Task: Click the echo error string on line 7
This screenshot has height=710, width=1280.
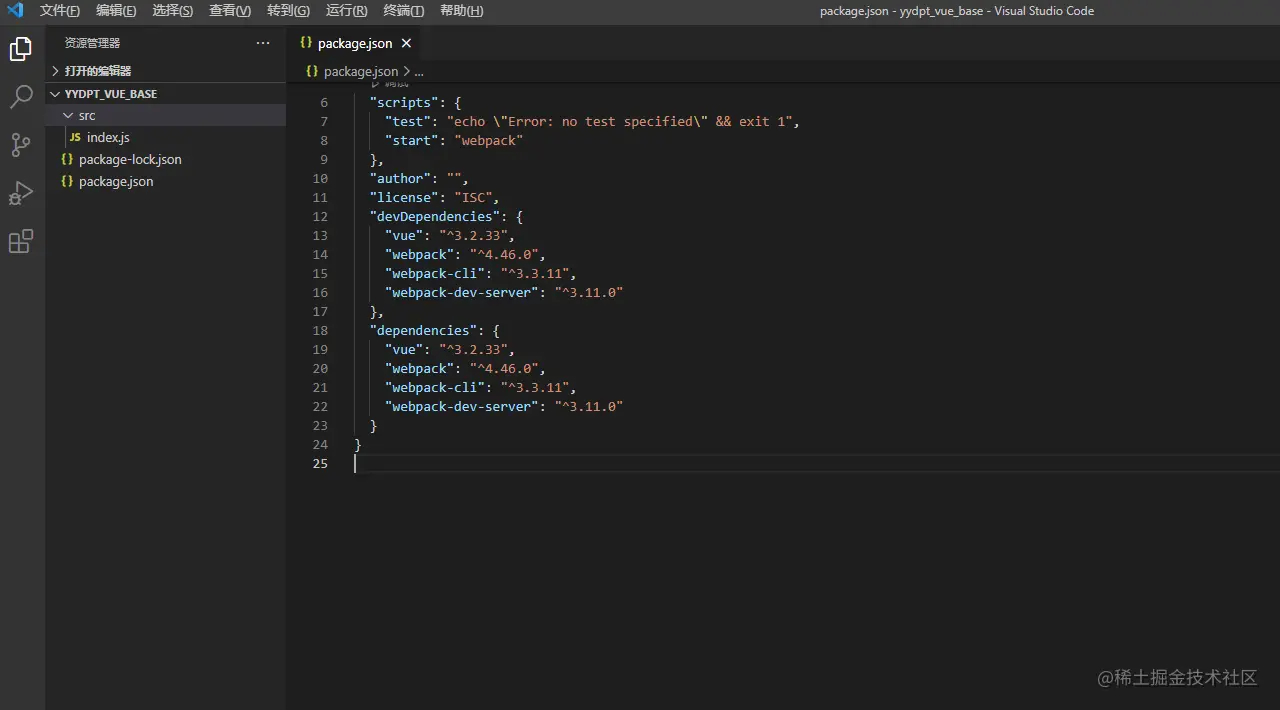Action: [x=620, y=121]
